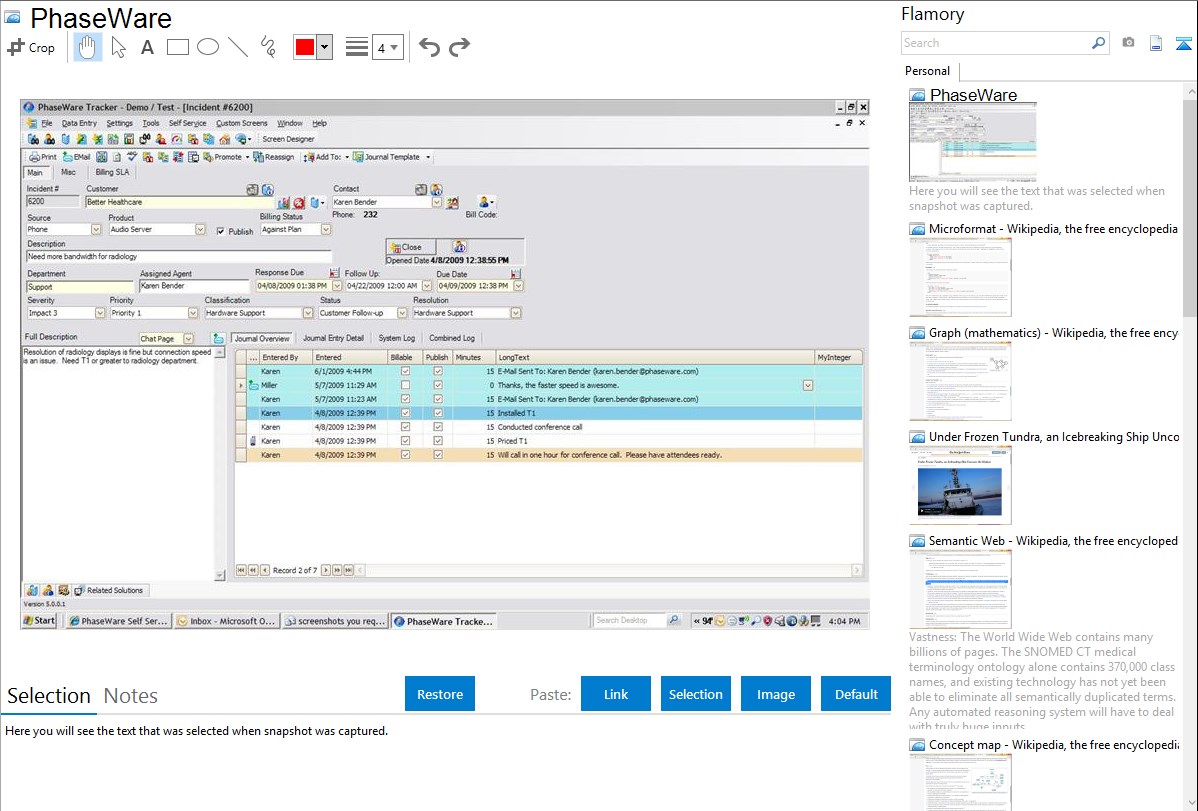Open the Under Frozen Tundra snapshot thumbnail
Screen dimensions: 1198x811
point(960,485)
